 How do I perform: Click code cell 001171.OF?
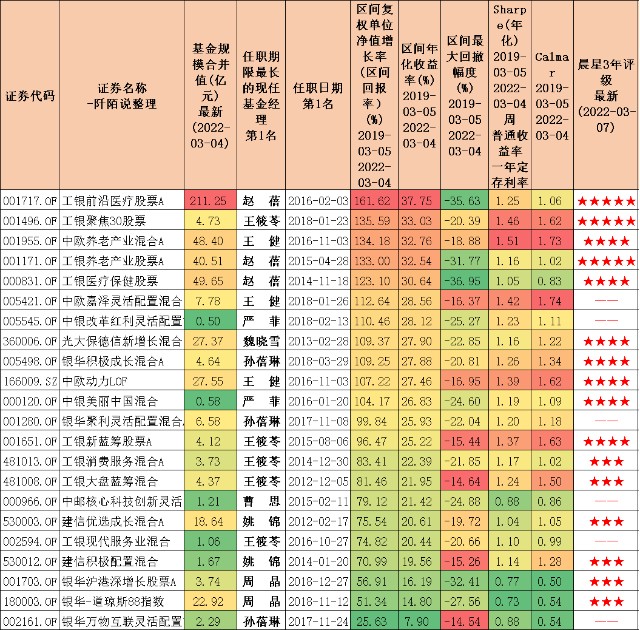30,260
